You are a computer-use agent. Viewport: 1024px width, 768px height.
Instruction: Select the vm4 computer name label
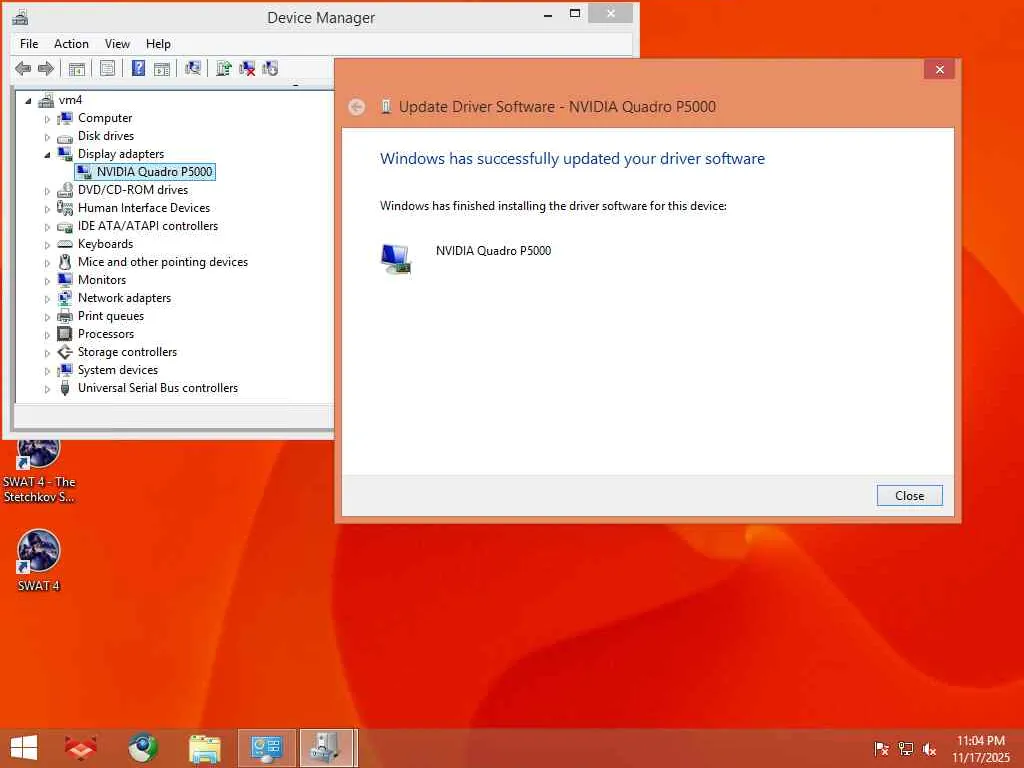click(x=71, y=100)
